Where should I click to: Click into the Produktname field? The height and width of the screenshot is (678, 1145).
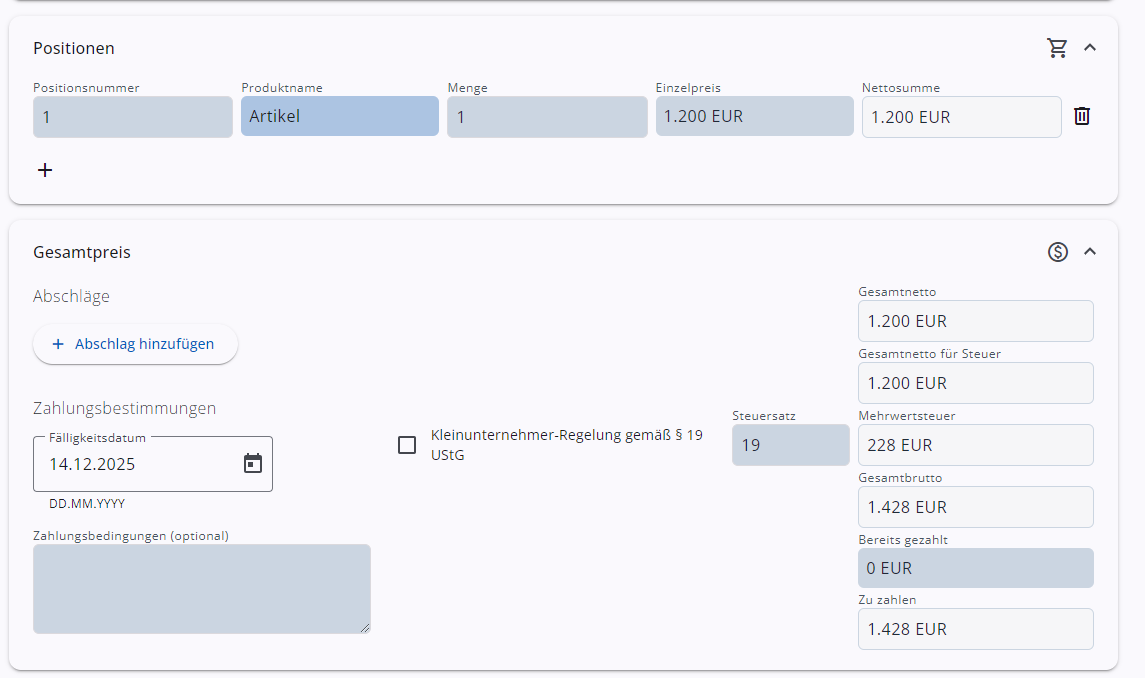(339, 116)
